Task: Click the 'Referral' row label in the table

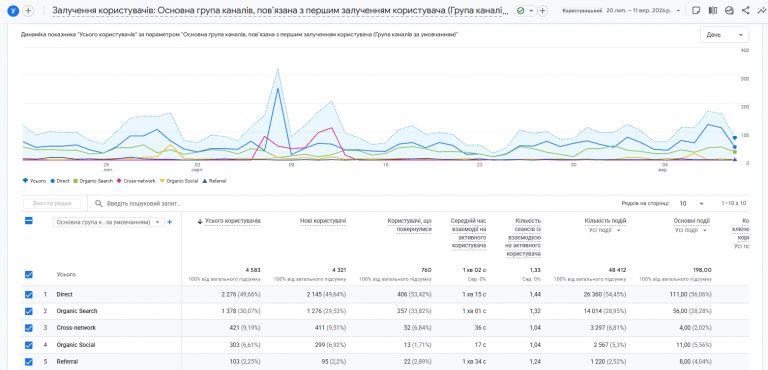Action: tap(67, 362)
